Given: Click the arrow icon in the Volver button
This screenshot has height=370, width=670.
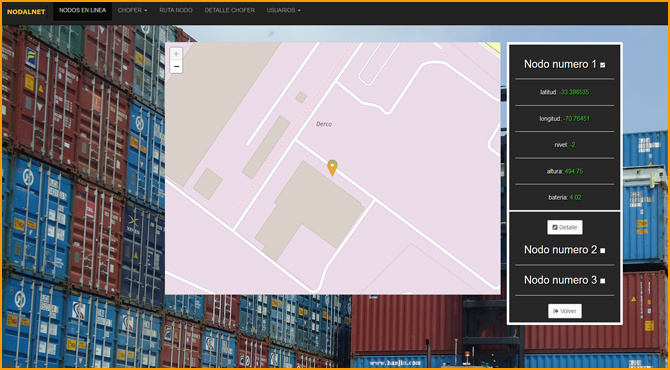Looking at the screenshot, I should point(555,311).
